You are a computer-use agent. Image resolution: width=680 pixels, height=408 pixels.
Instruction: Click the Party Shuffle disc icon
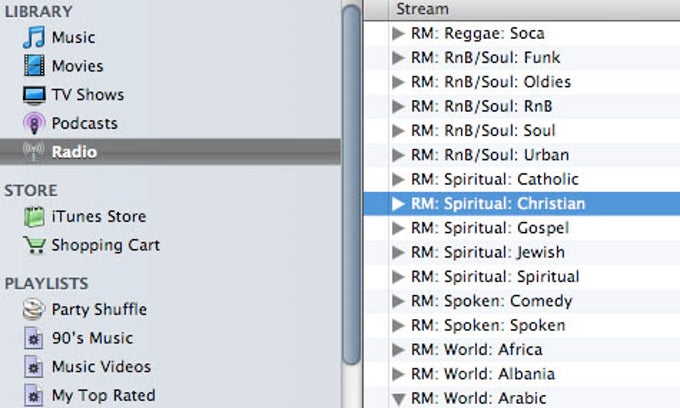(x=33, y=309)
